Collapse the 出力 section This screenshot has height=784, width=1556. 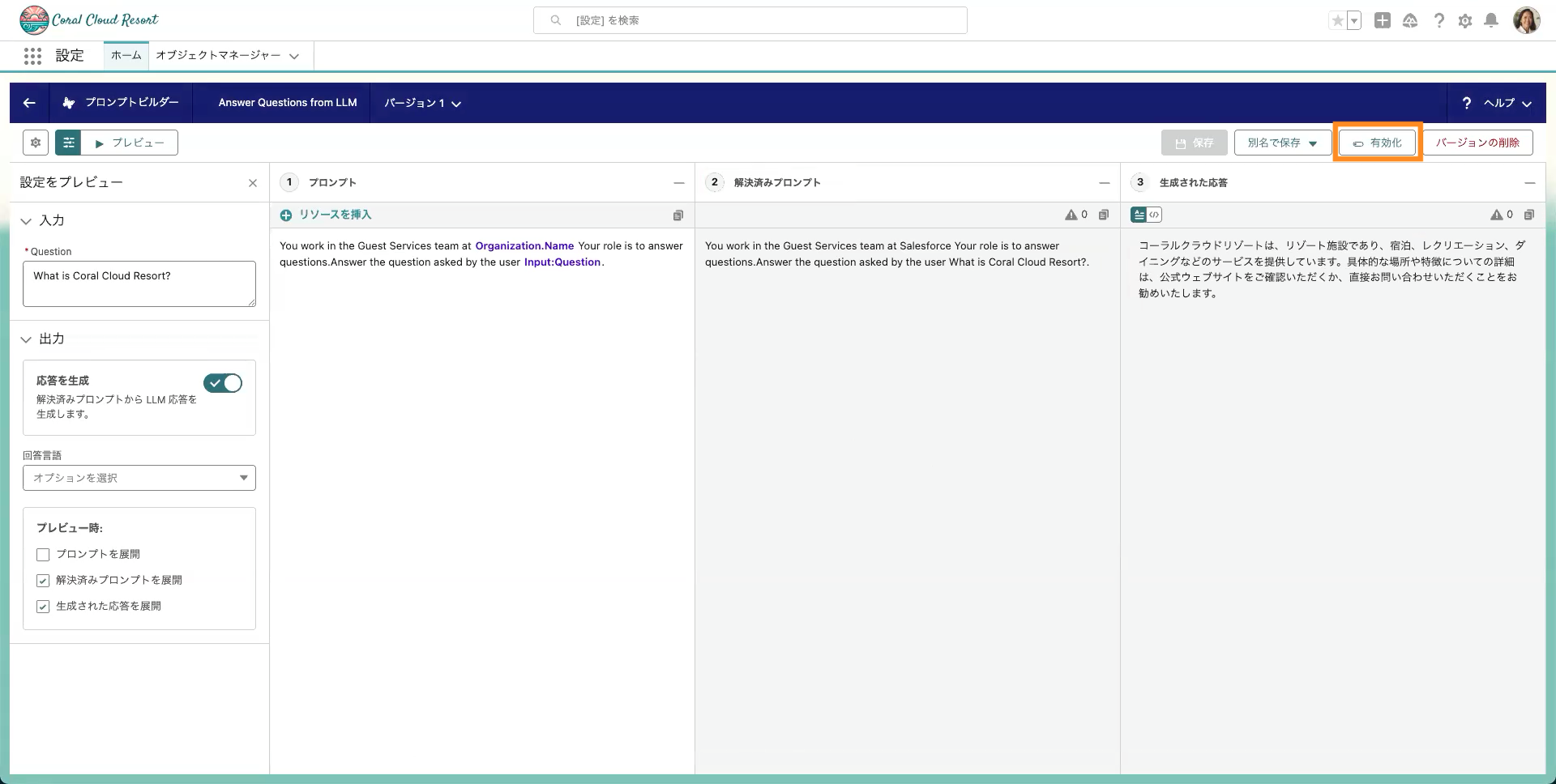point(26,339)
